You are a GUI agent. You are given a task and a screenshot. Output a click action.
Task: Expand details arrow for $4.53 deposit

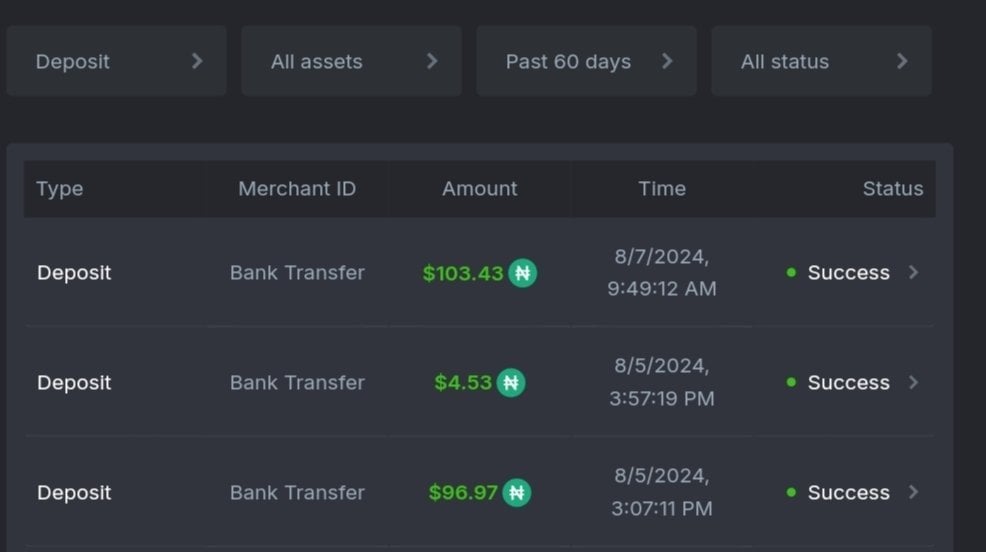(x=913, y=382)
